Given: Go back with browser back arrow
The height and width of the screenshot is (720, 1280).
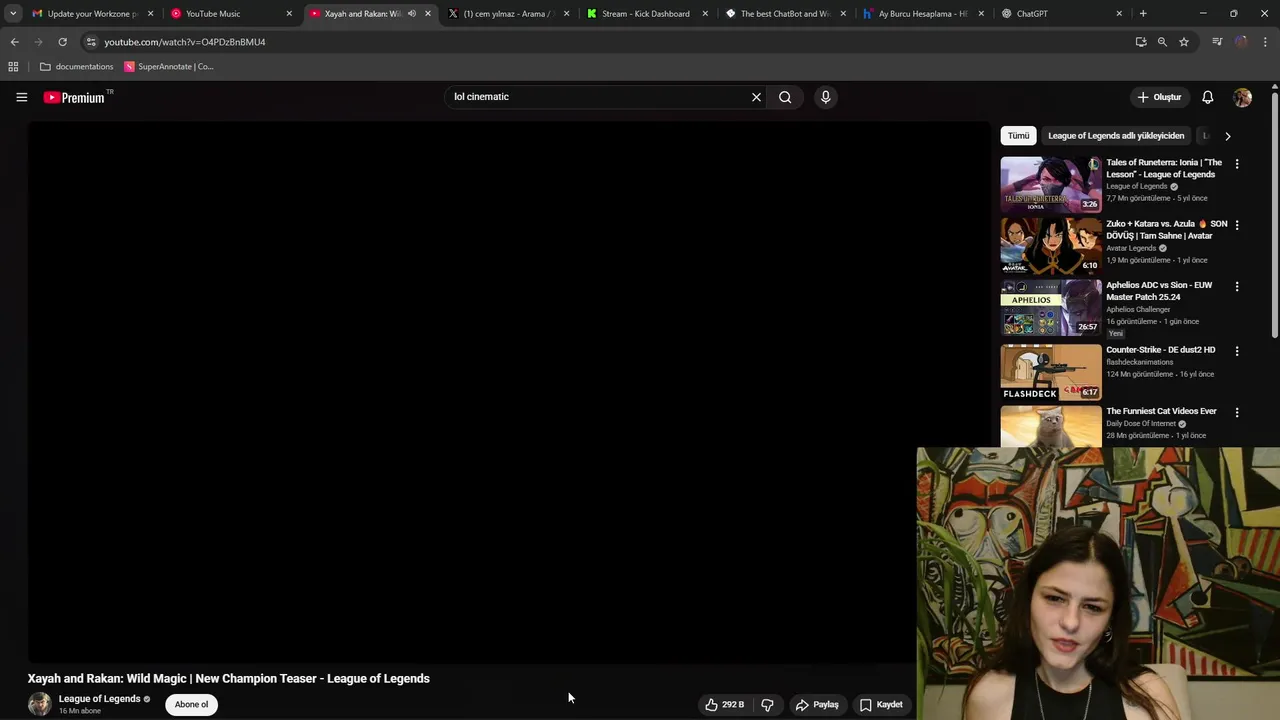Looking at the screenshot, I should click(x=14, y=42).
